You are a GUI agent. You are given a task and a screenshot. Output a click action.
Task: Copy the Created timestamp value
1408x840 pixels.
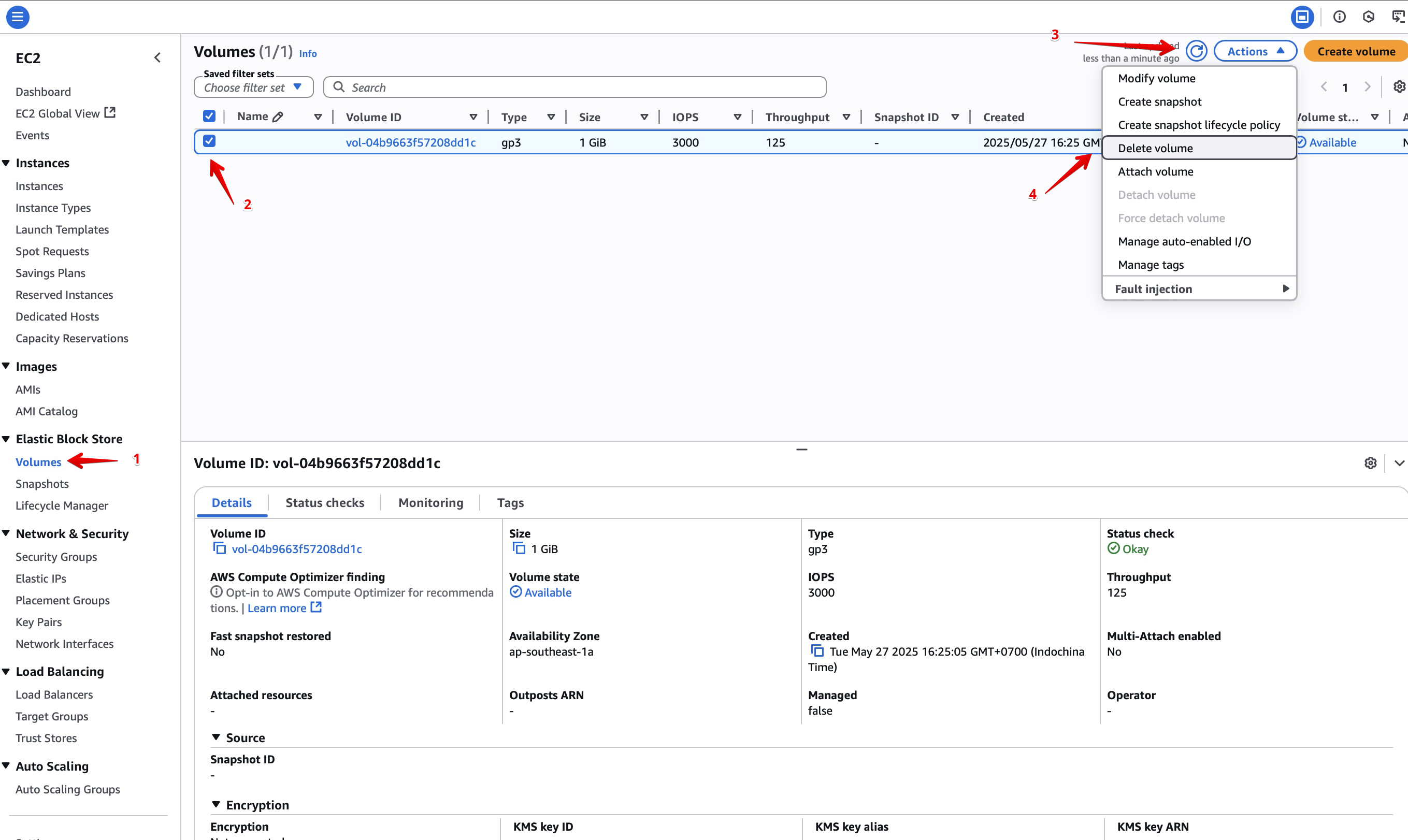[x=817, y=651]
